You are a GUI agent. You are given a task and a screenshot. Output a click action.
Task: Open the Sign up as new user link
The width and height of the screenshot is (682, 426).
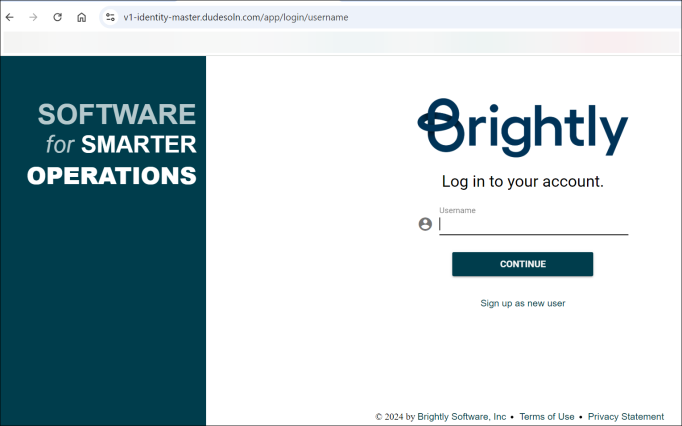click(x=522, y=303)
